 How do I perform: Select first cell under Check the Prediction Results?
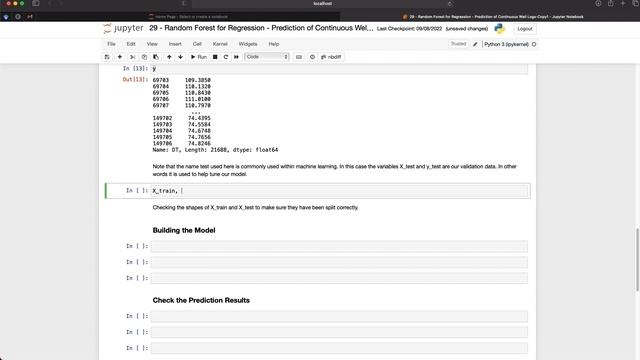coord(339,316)
